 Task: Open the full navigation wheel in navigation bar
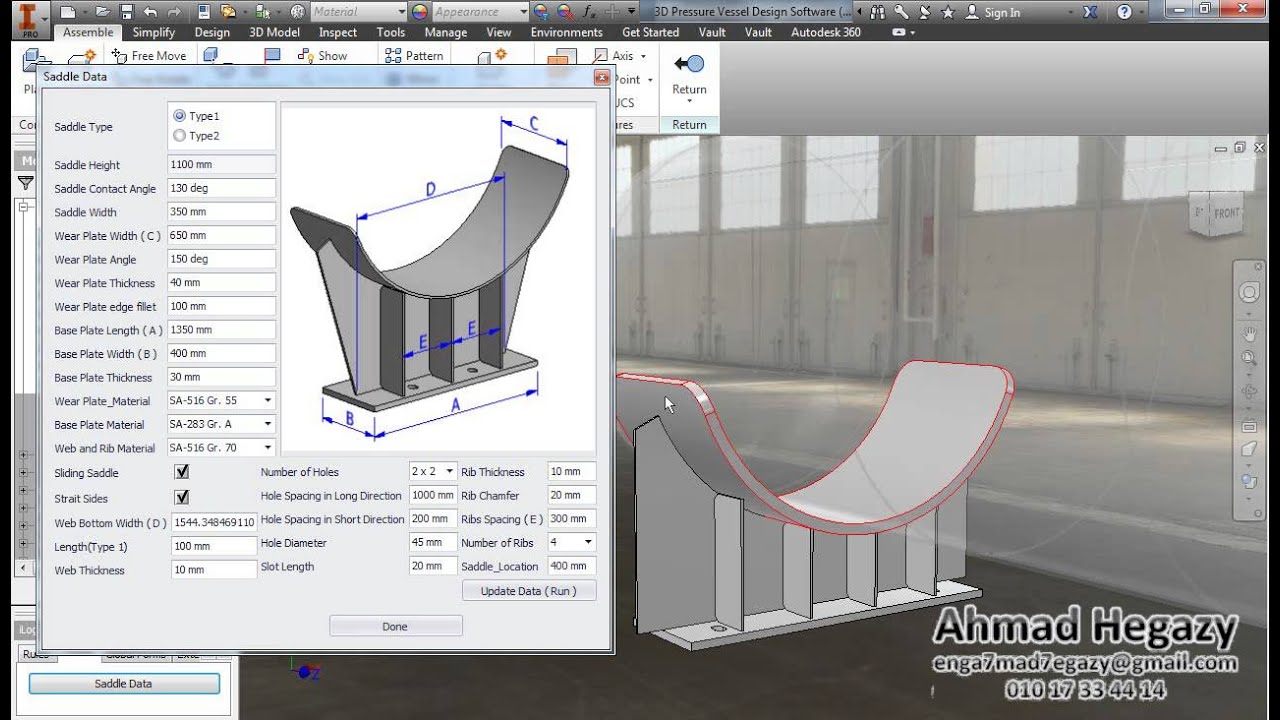1249,293
